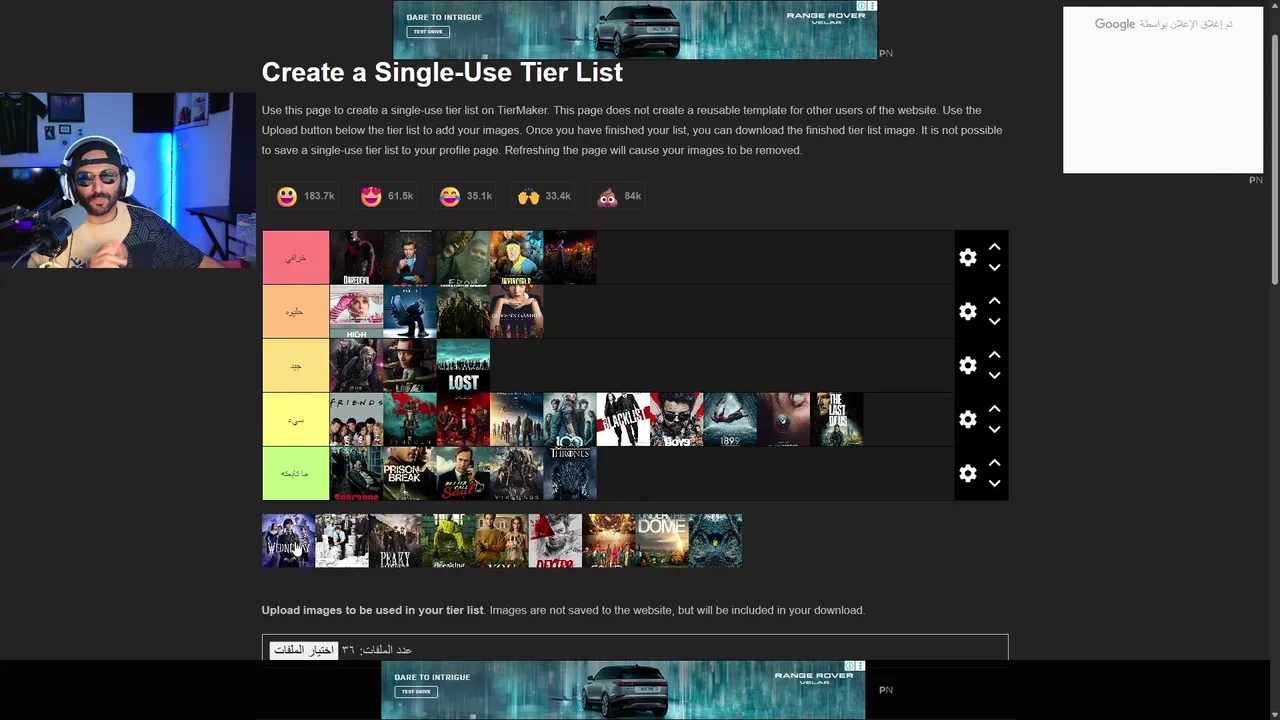This screenshot has width=1280, height=720.
Task: Open settings gear for the حلوه tier row
Action: click(x=967, y=311)
